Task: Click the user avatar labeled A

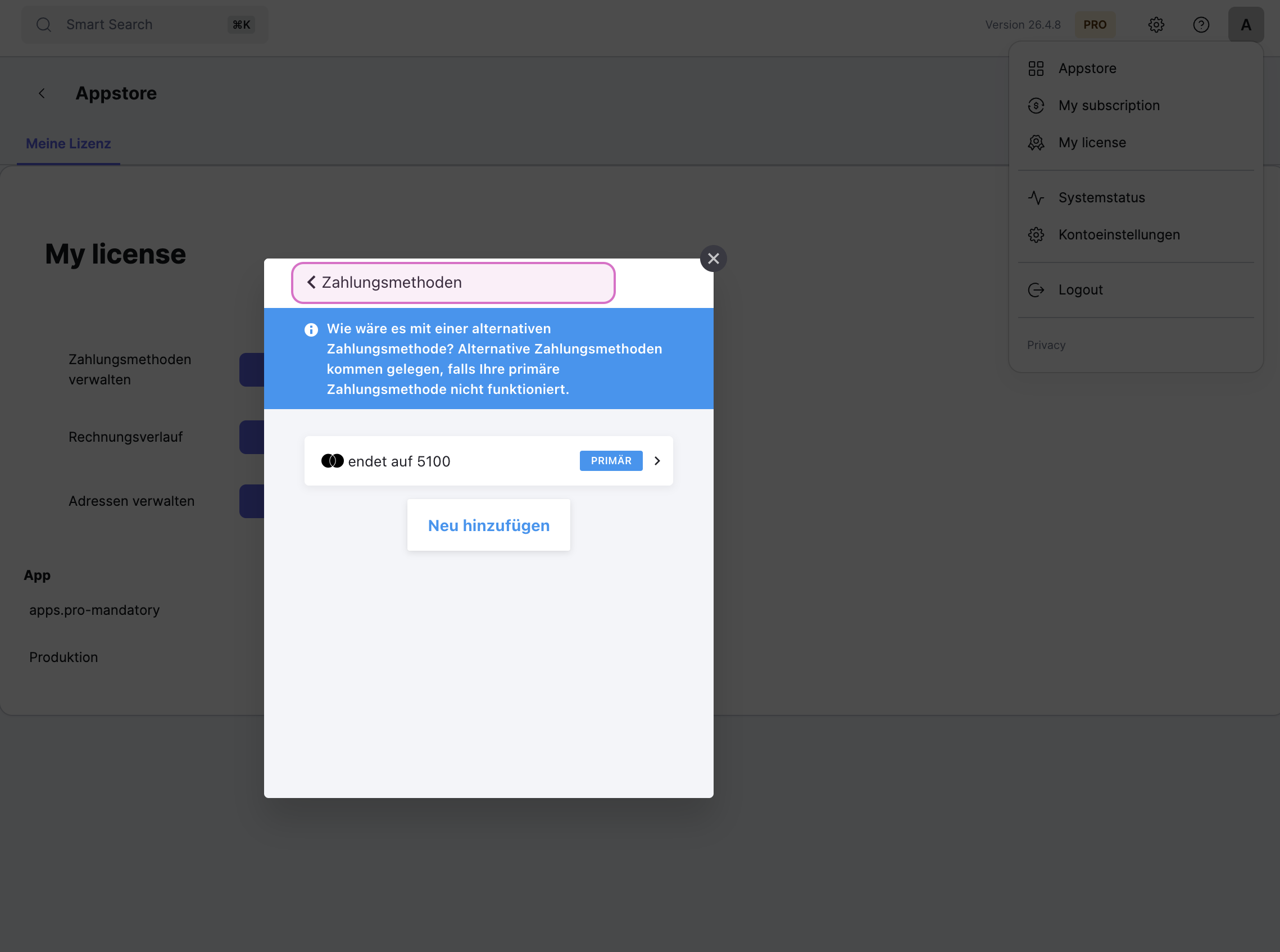Action: tap(1246, 25)
